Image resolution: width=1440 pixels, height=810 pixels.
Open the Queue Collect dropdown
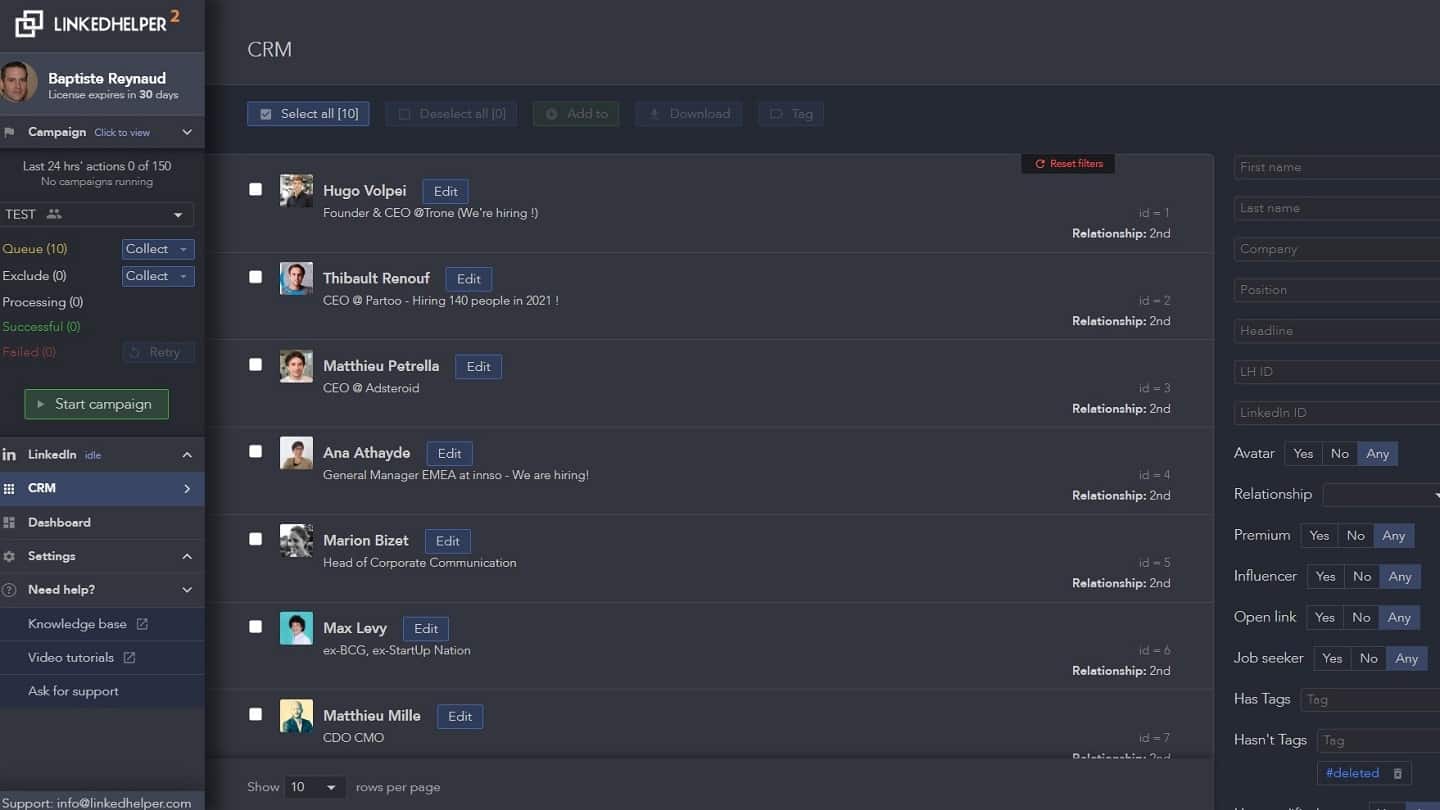(158, 249)
